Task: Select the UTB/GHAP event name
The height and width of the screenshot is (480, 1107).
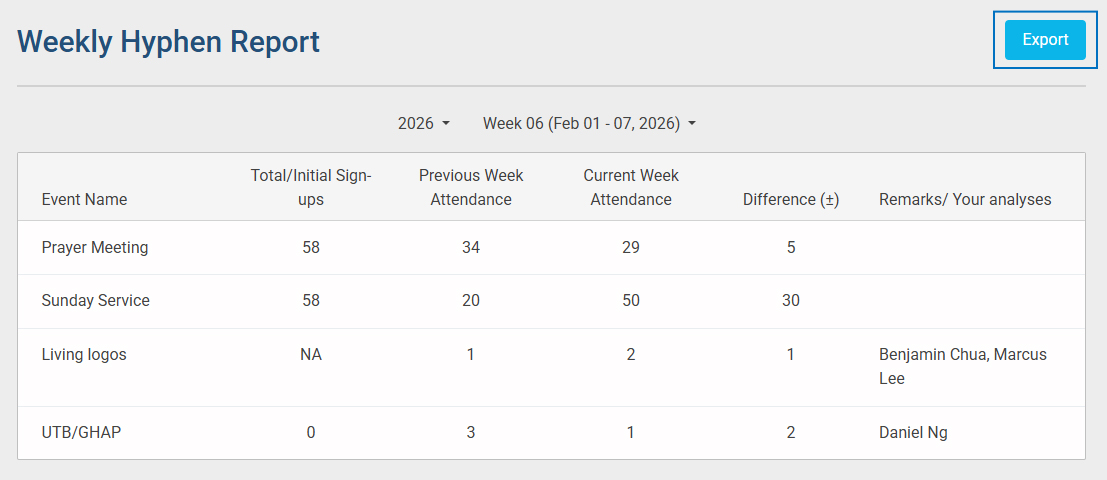Action: pos(81,433)
